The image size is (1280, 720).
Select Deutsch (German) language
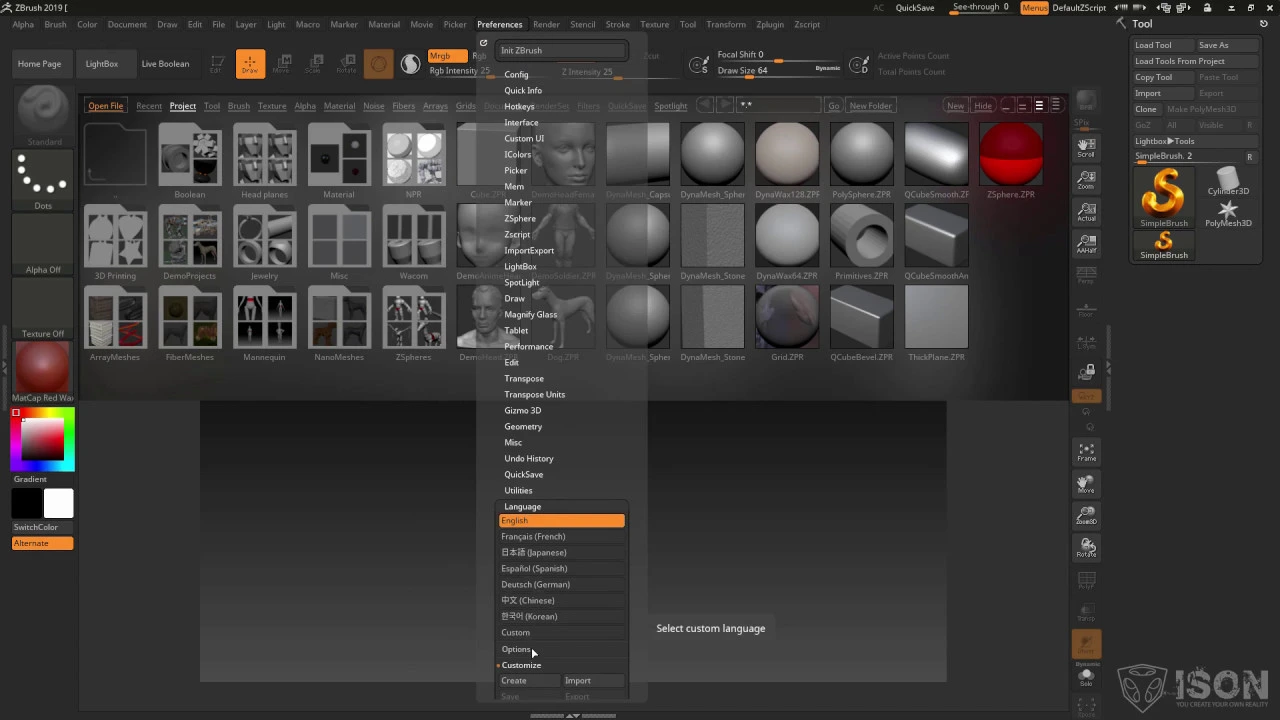(562, 584)
